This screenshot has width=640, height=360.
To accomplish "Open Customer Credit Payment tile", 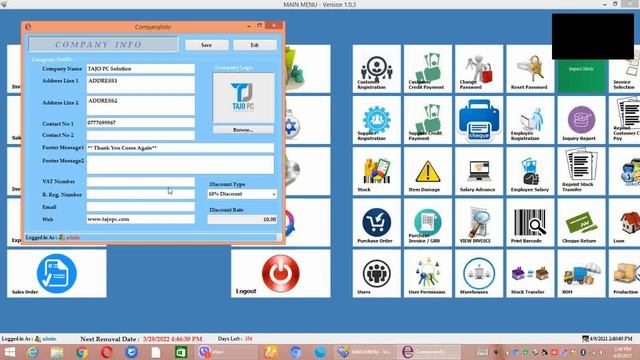I will coord(427,69).
